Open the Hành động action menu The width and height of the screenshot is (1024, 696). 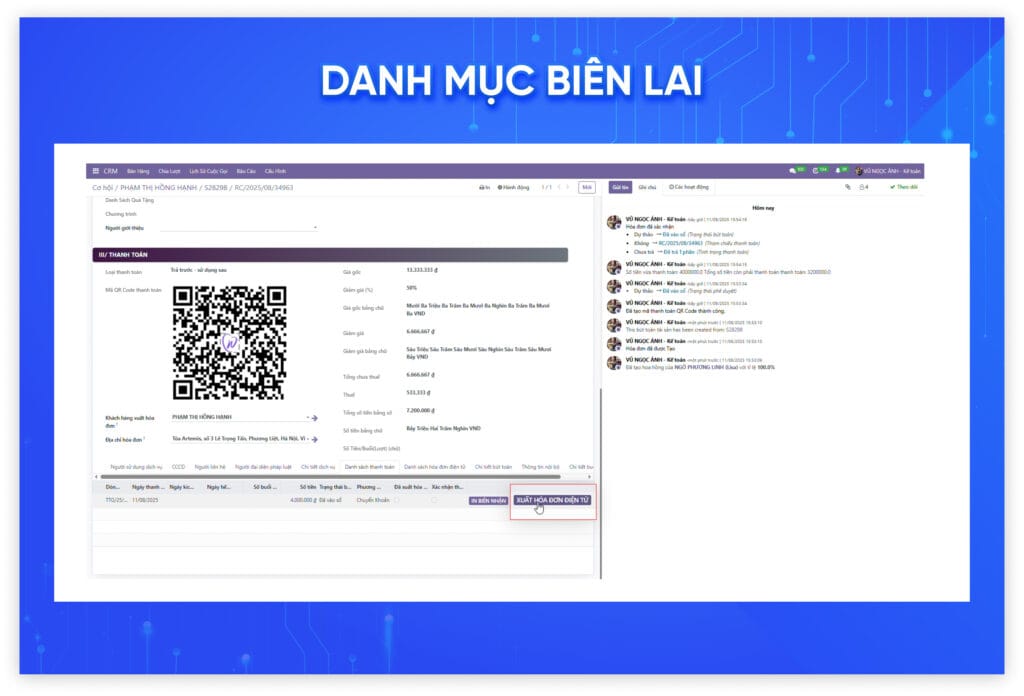click(514, 187)
